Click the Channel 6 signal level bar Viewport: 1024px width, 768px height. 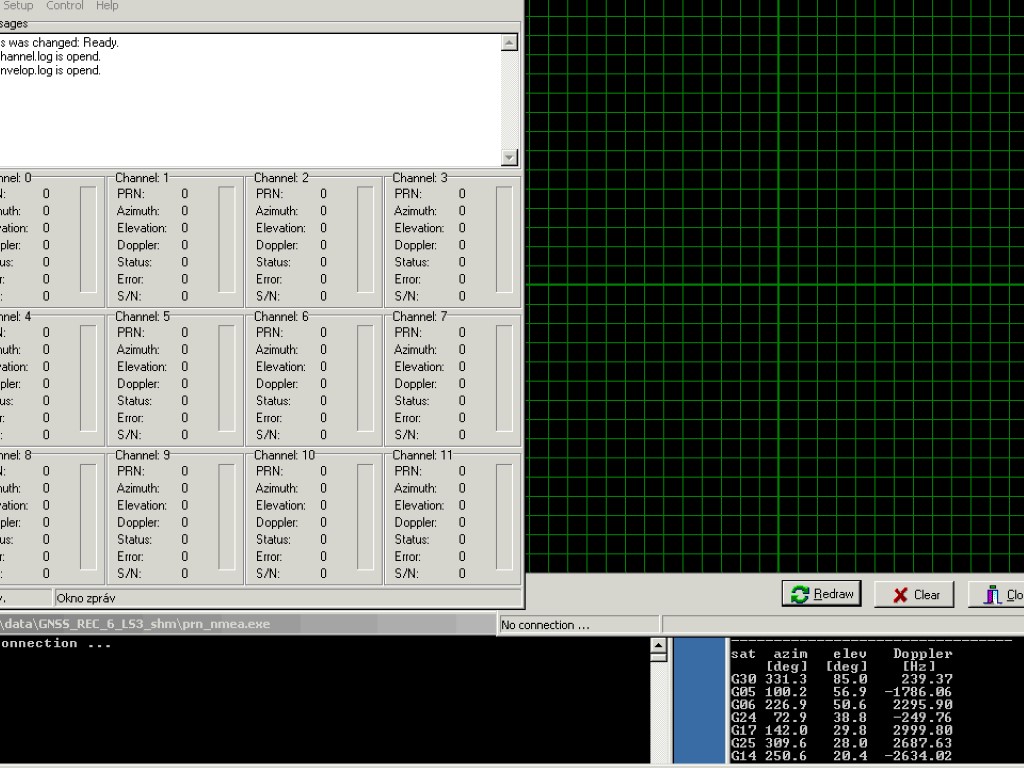pyautogui.click(x=365, y=378)
